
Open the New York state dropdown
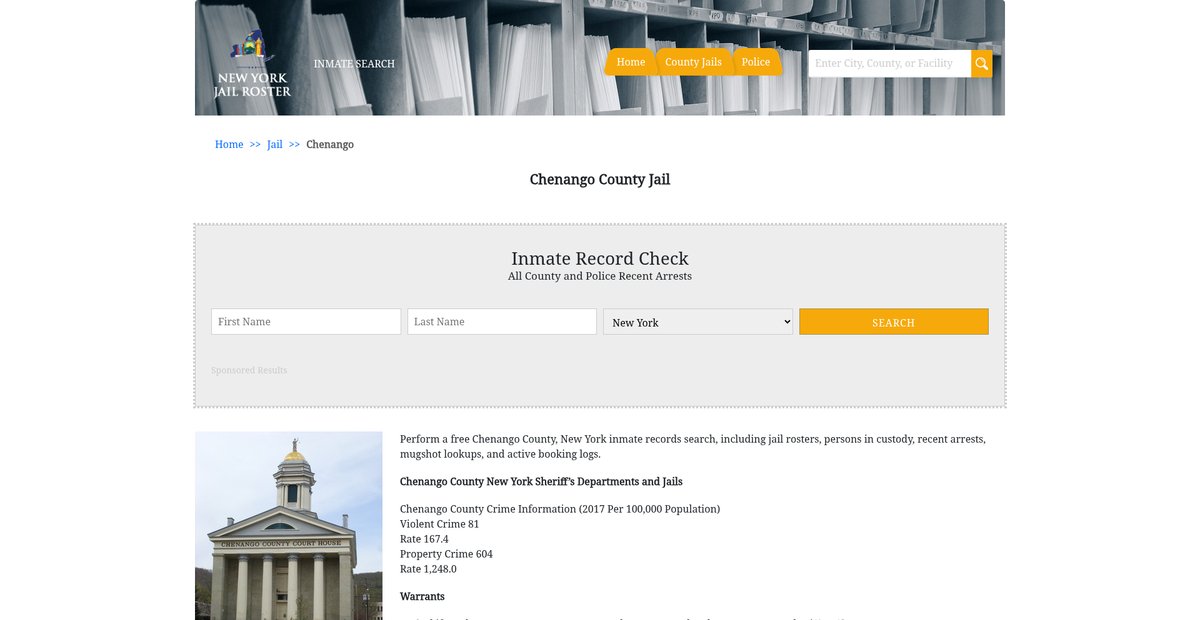pos(698,322)
